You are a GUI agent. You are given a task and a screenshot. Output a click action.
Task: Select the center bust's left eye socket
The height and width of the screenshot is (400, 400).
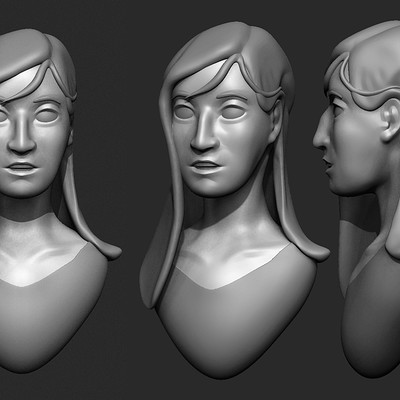182,112
